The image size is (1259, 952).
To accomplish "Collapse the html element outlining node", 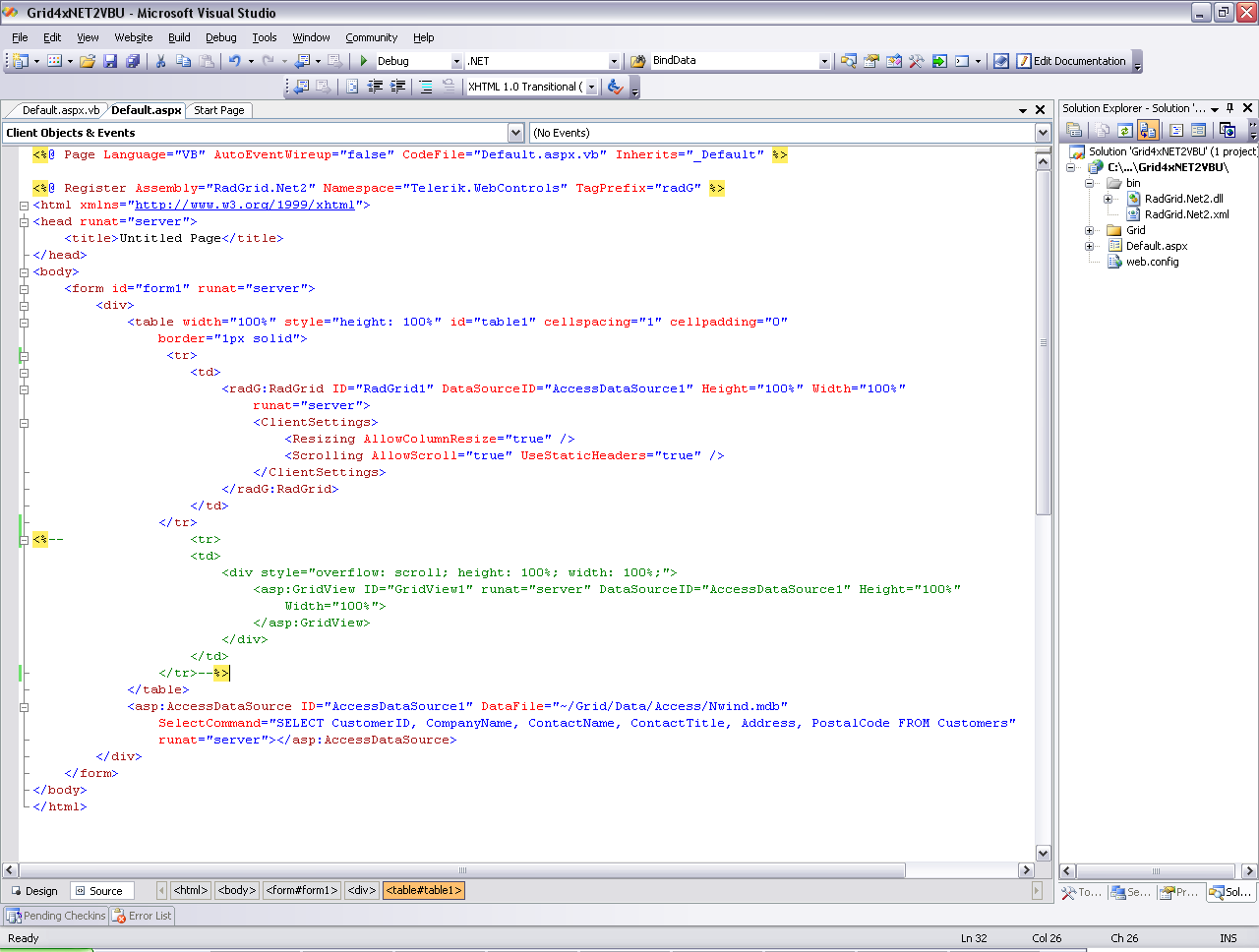I will point(24,206).
